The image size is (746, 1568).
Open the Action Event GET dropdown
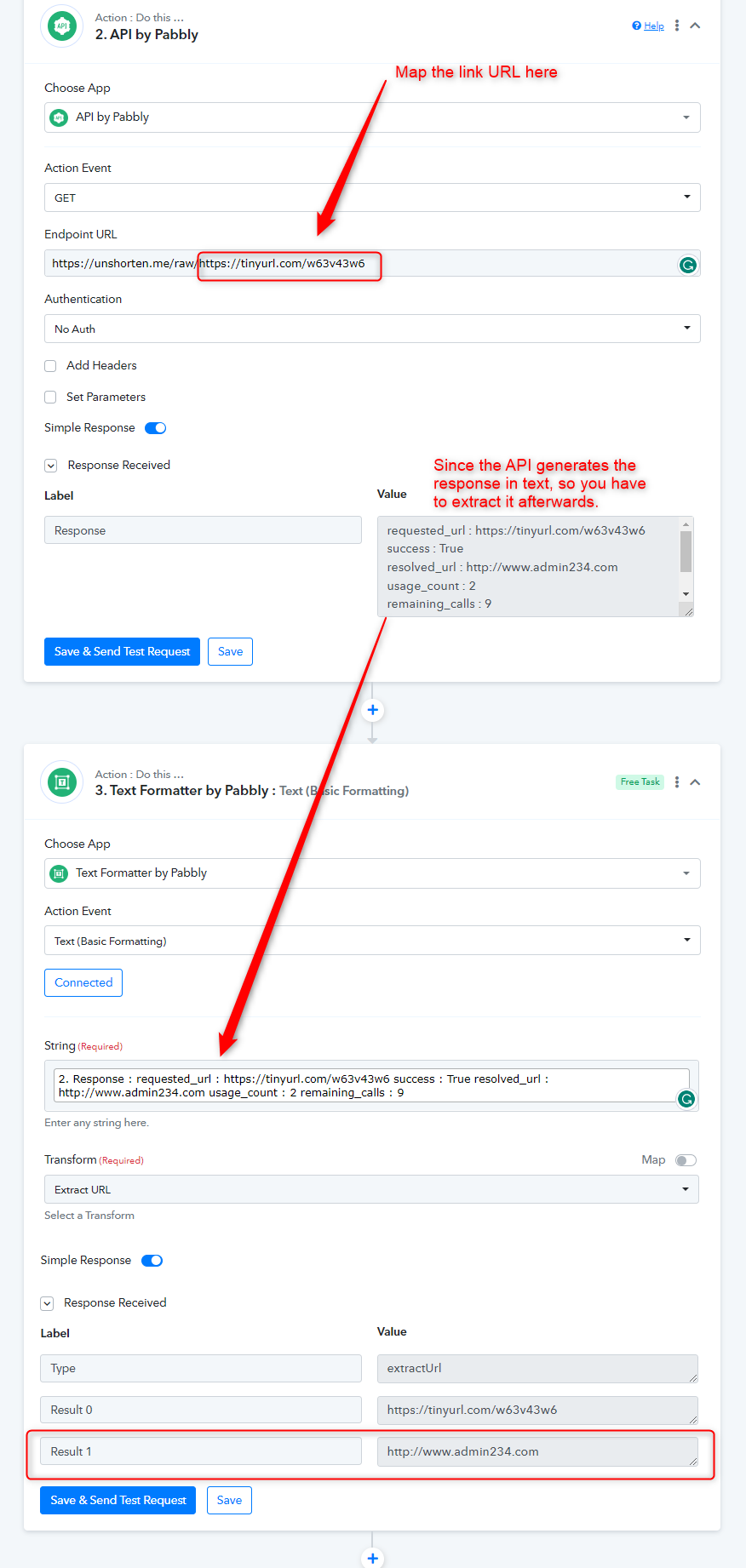coord(372,197)
